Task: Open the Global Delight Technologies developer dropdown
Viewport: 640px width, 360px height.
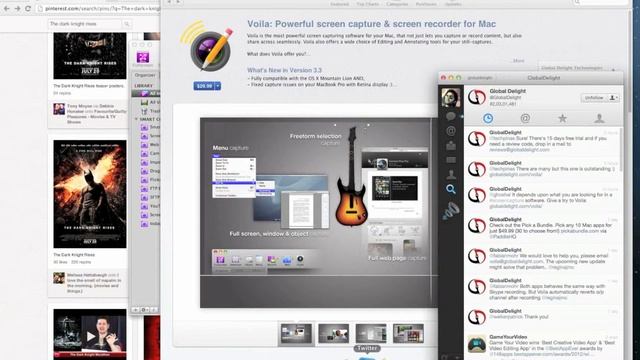Action: click(577, 68)
